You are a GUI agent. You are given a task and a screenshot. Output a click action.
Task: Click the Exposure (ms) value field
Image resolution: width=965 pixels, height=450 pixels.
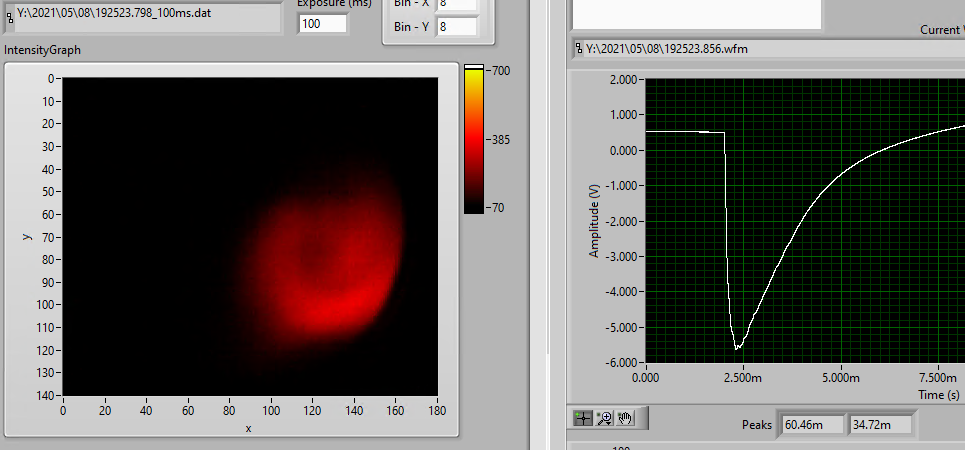coord(322,24)
